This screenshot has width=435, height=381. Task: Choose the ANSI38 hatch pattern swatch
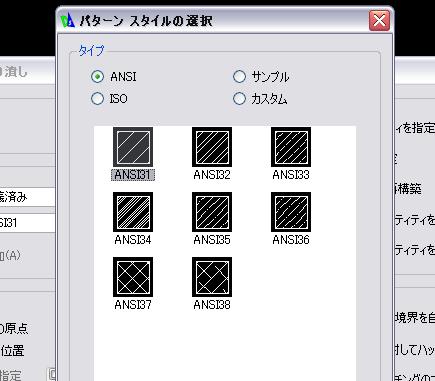coord(212,277)
